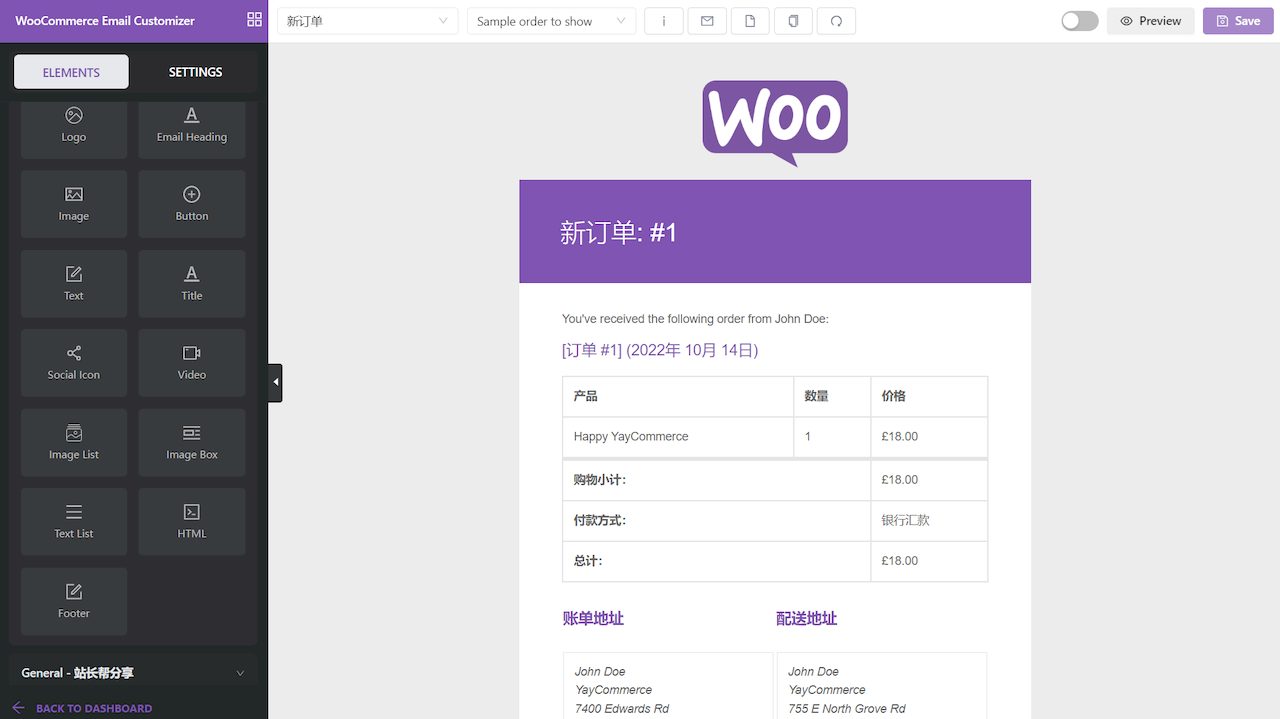Click the circular reset arrow icon

point(836,21)
